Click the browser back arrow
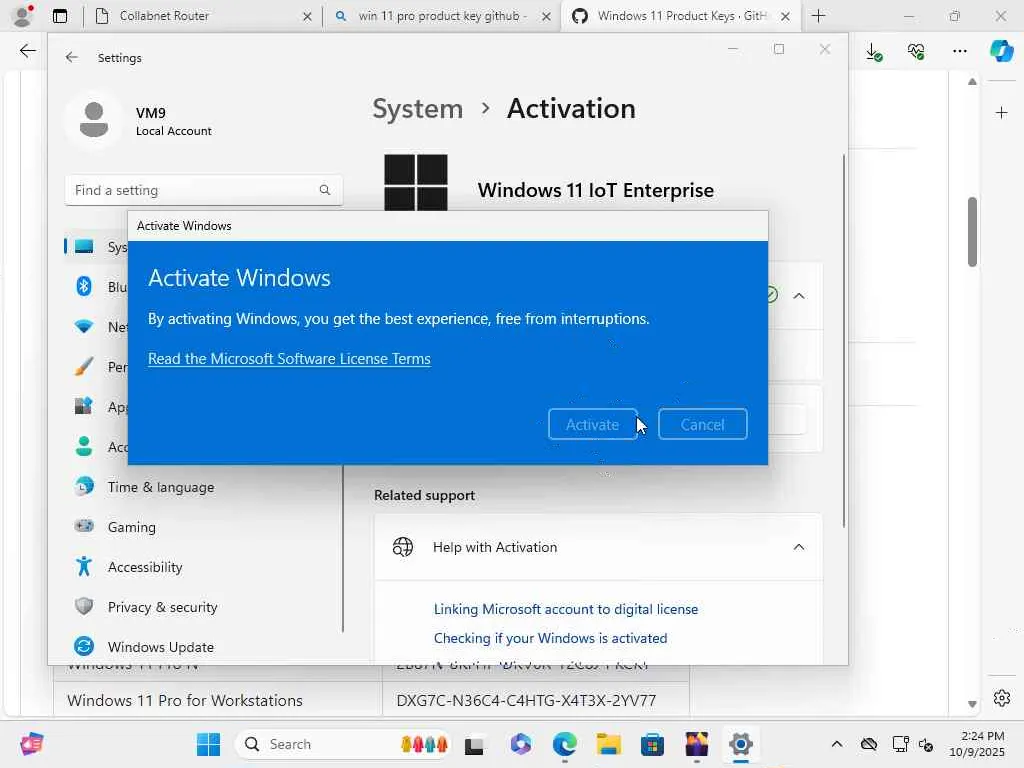Image resolution: width=1024 pixels, height=768 pixels. pyautogui.click(x=27, y=51)
